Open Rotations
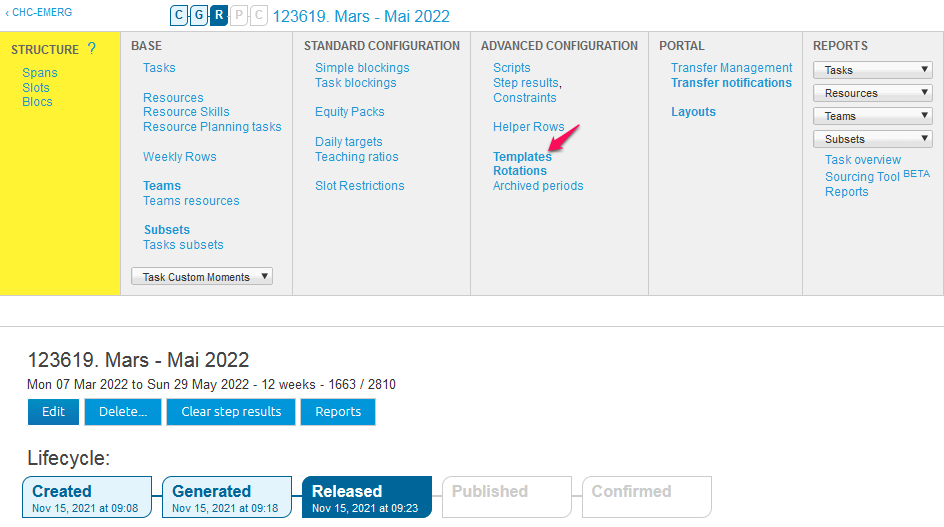The width and height of the screenshot is (944, 527). tap(520, 170)
